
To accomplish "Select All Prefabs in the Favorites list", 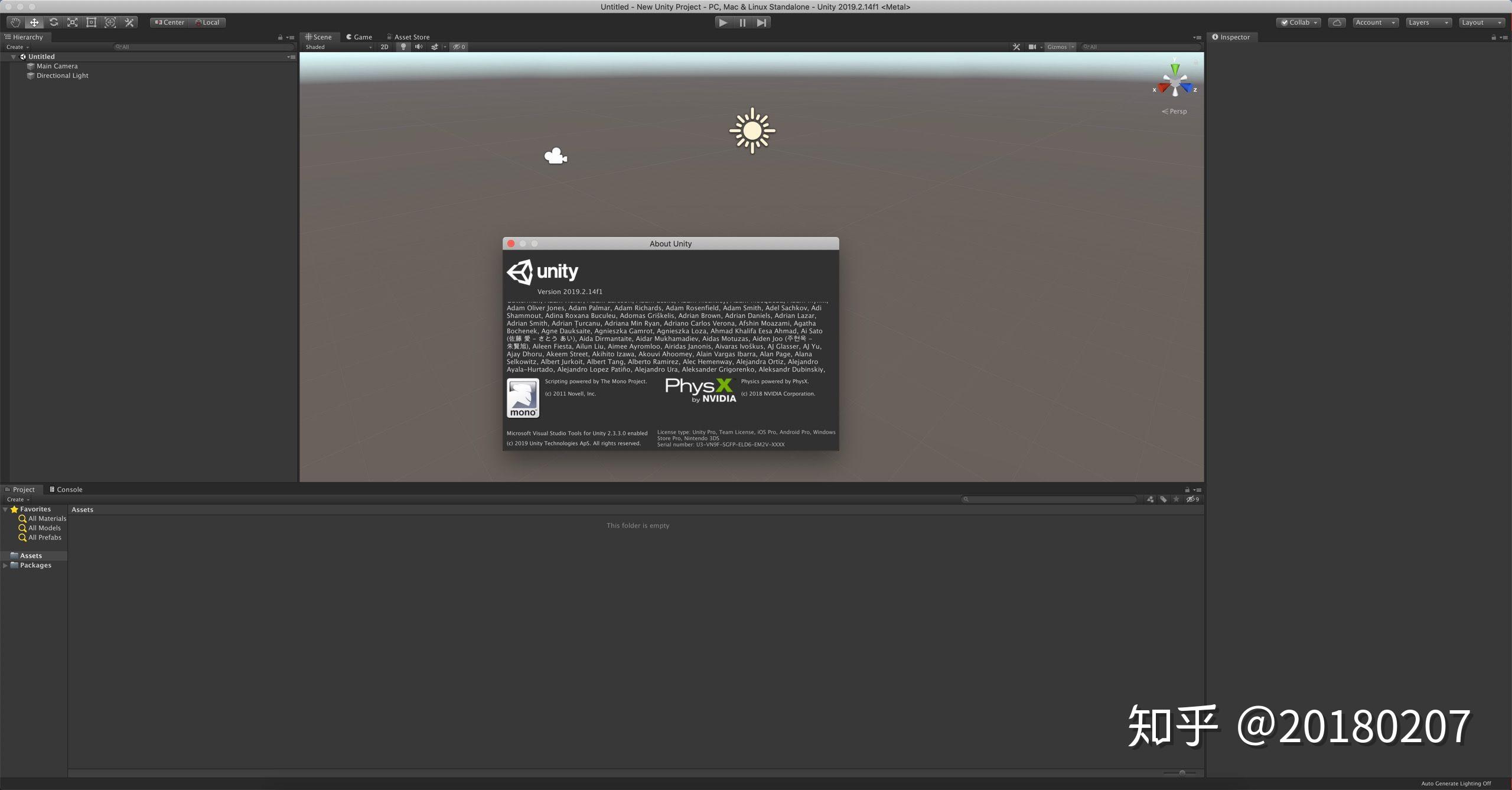I will pos(44,537).
